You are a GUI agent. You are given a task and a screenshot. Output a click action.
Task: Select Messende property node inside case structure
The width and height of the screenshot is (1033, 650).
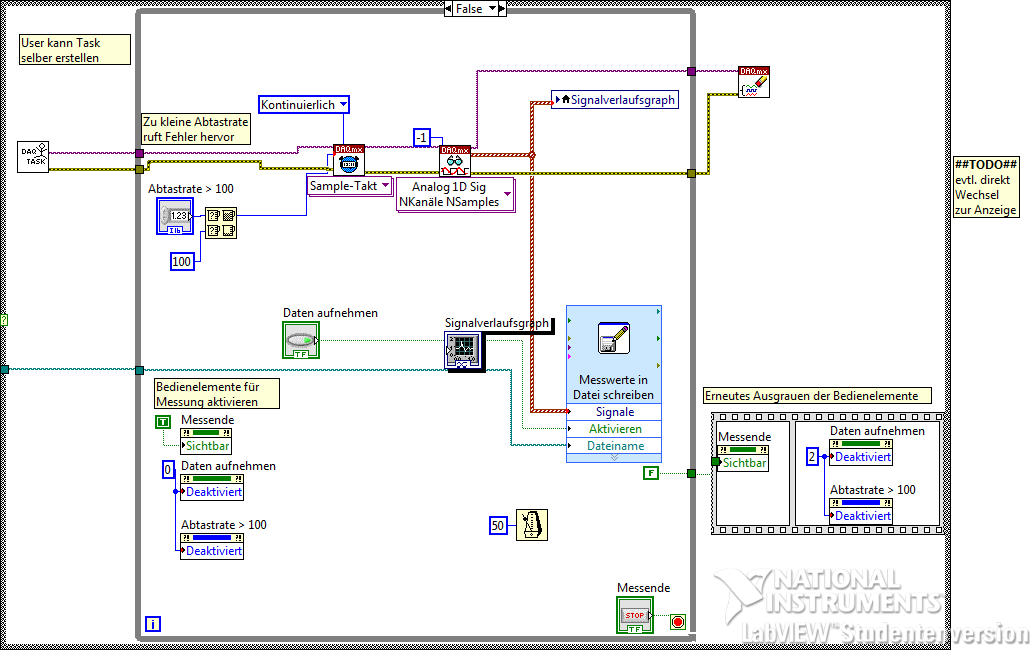[206, 441]
